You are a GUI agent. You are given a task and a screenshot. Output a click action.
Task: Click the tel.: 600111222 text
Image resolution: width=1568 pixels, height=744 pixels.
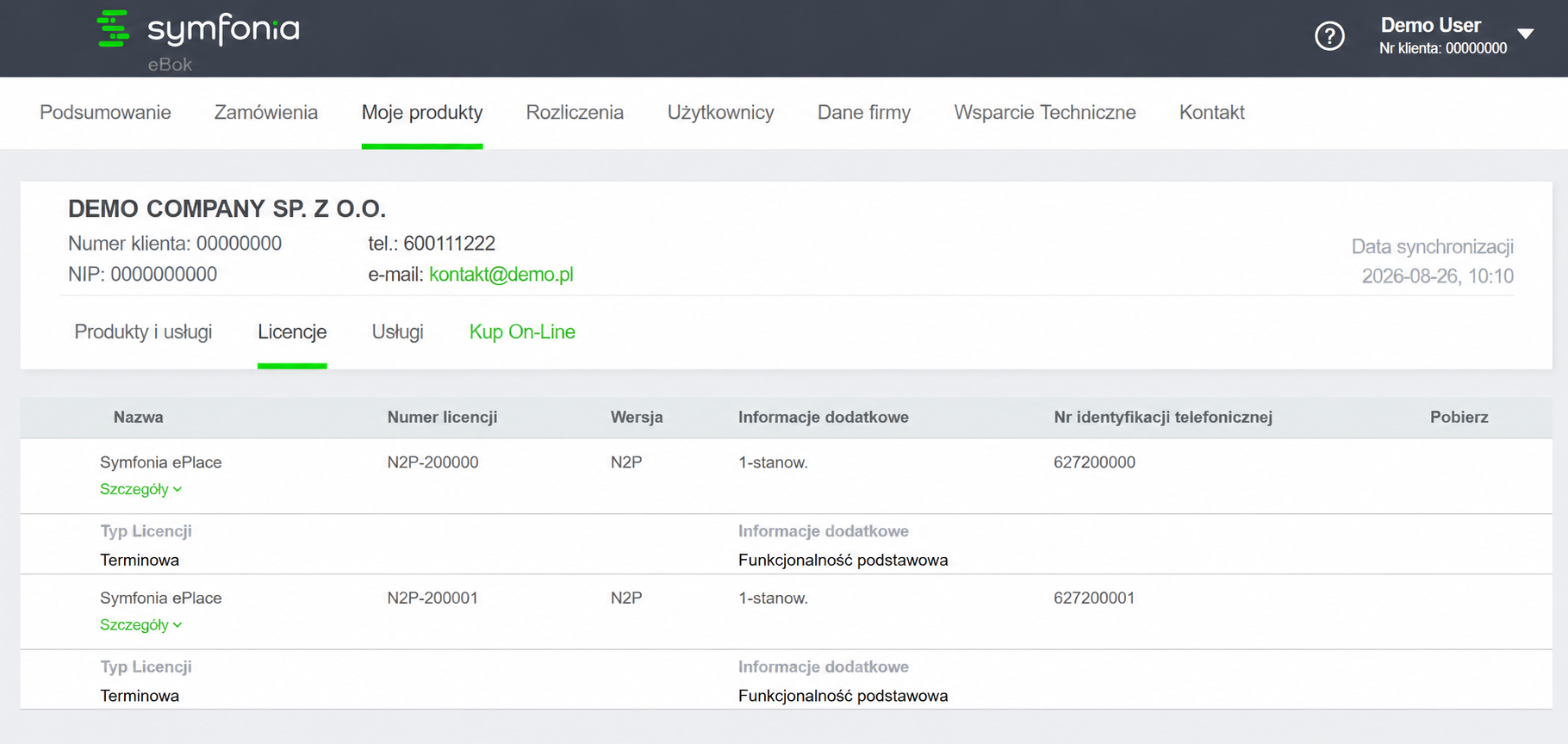(x=432, y=244)
